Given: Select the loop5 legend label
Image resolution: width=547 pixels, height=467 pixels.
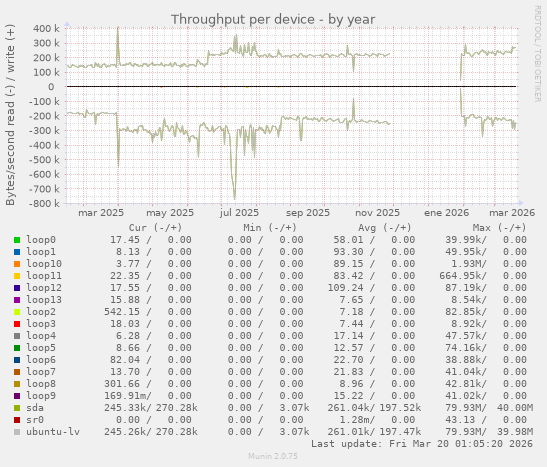Looking at the screenshot, I should [x=41, y=348].
